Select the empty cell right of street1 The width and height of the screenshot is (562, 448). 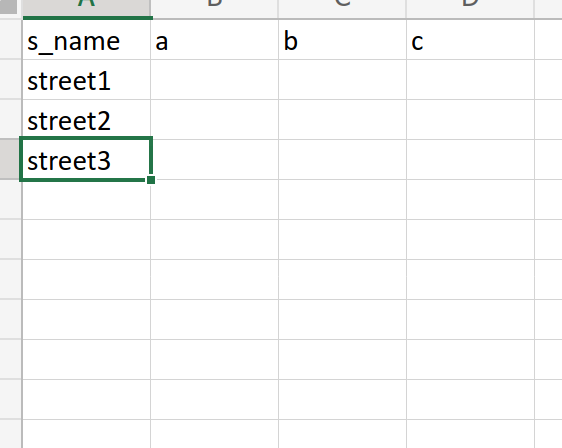(x=214, y=80)
